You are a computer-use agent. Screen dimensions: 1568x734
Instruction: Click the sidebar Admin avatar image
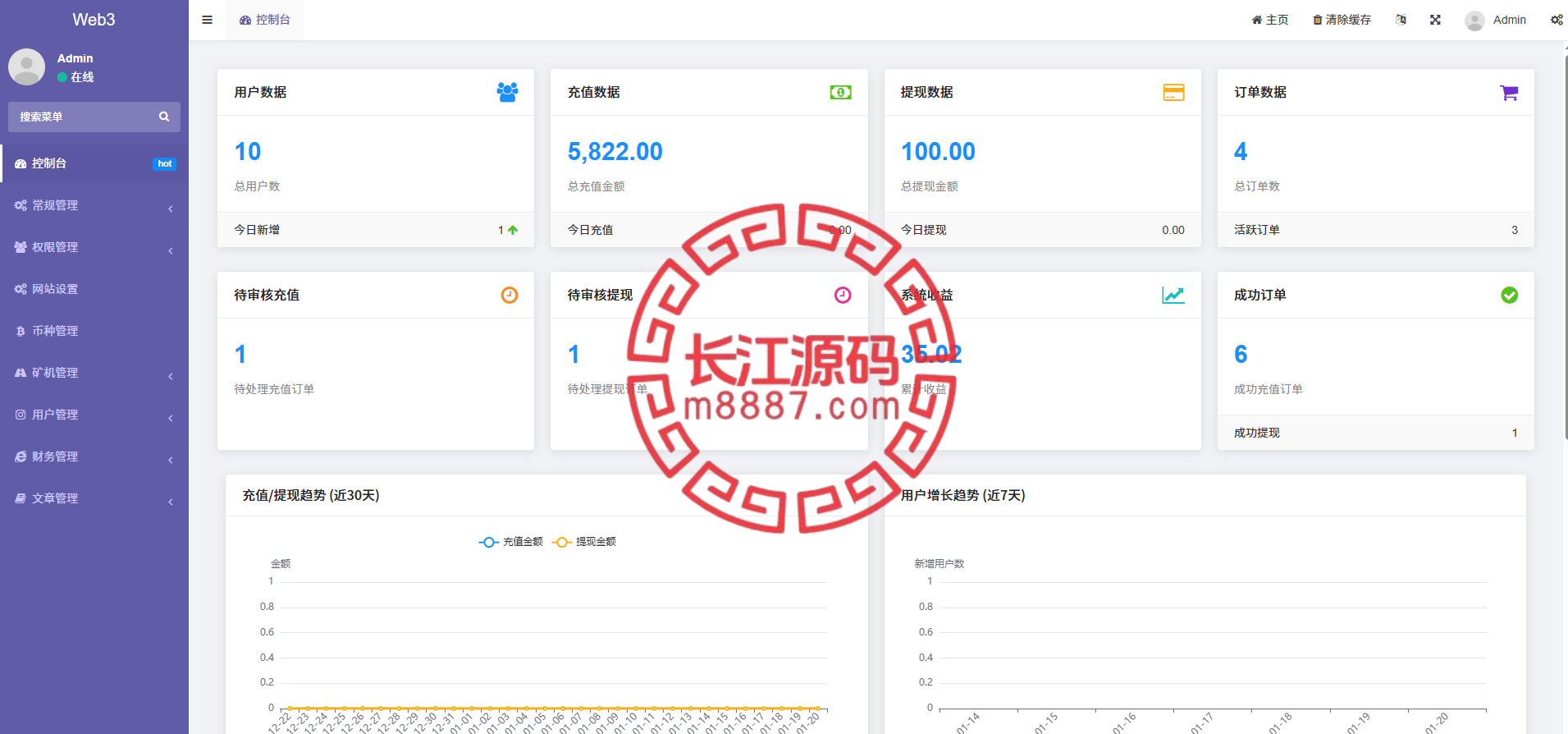click(x=26, y=67)
